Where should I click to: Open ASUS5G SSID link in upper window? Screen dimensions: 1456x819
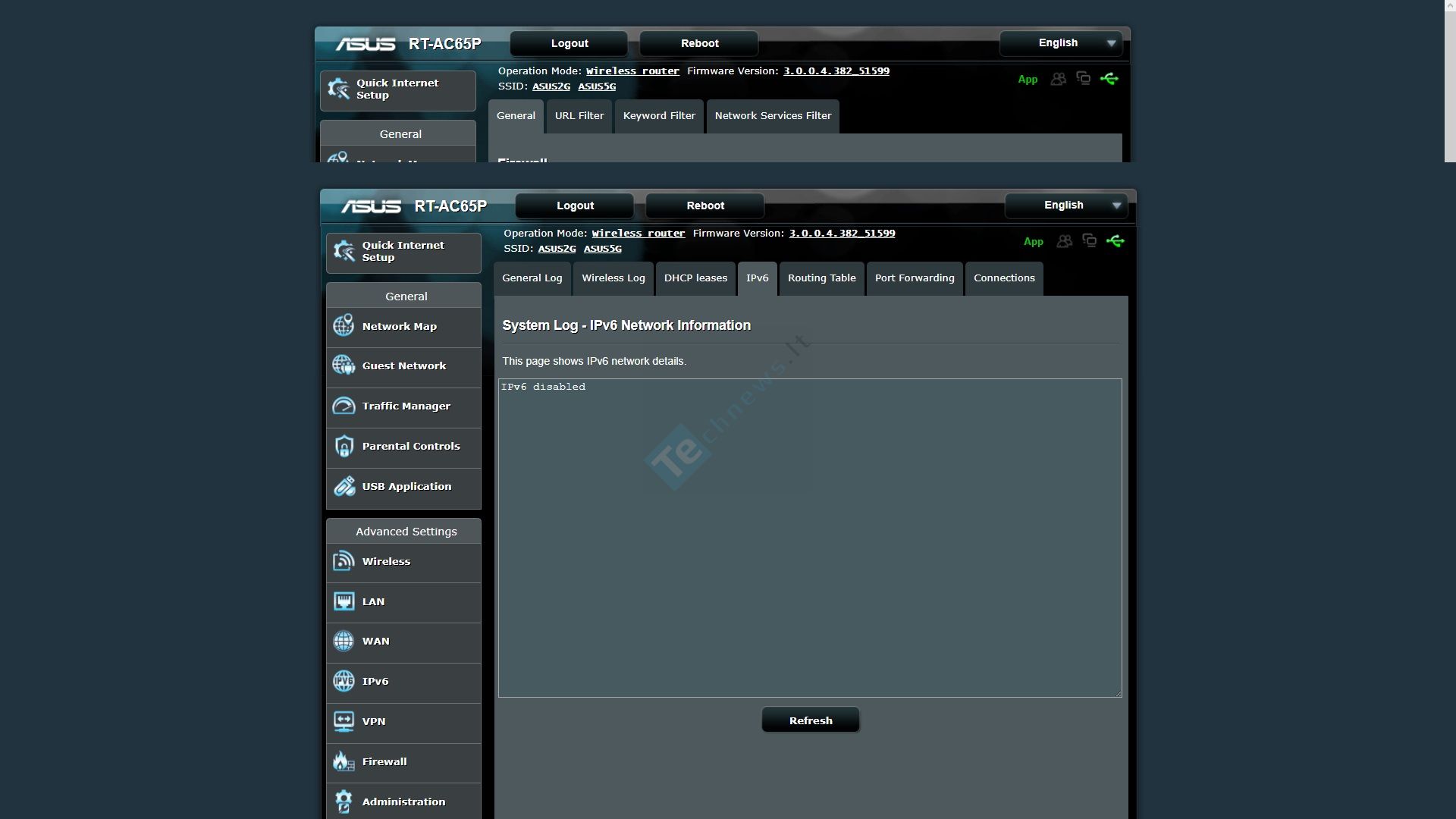click(597, 86)
